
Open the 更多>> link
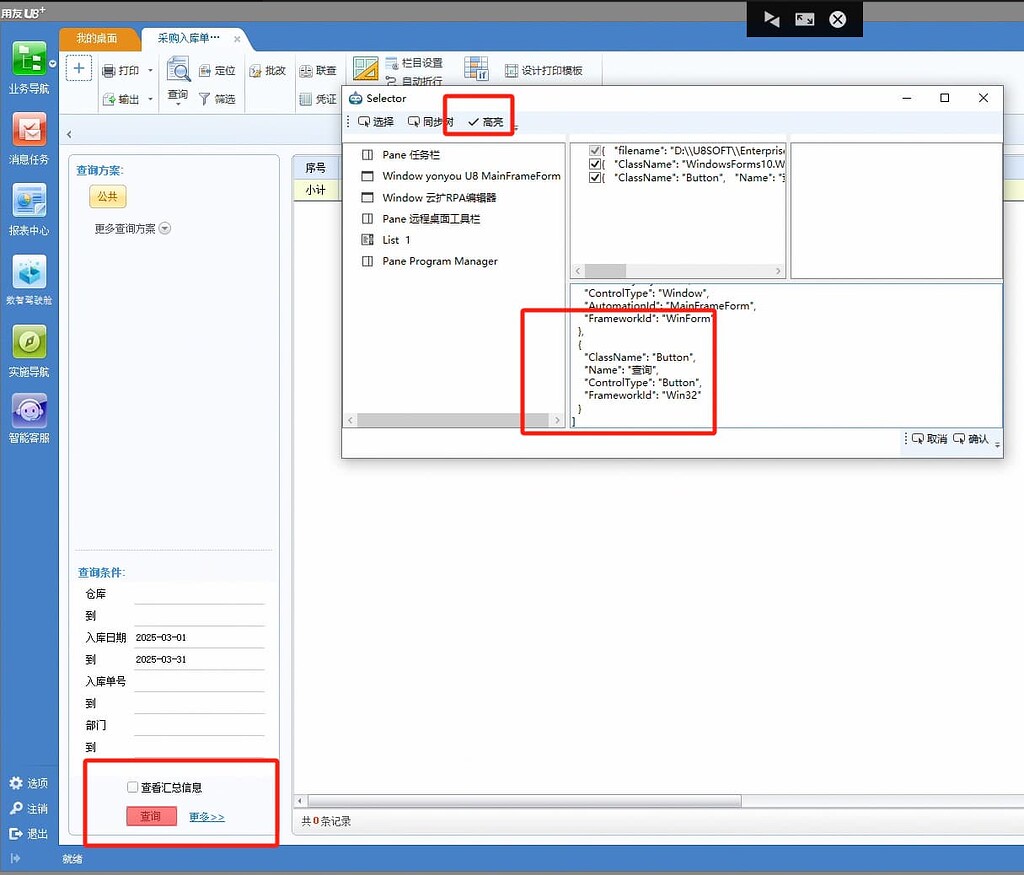pyautogui.click(x=207, y=816)
